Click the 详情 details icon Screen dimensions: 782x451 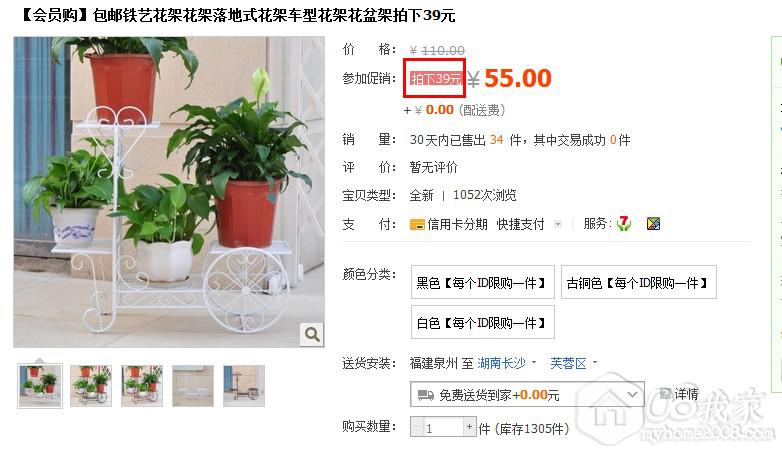665,394
